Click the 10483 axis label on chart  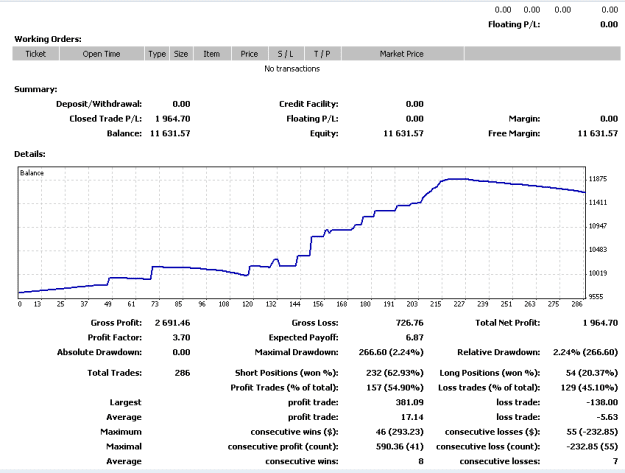[598, 249]
